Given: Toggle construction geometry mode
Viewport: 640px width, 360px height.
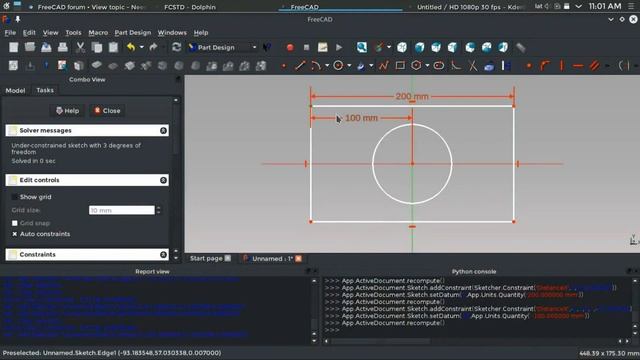Looking at the screenshot, I should point(506,65).
